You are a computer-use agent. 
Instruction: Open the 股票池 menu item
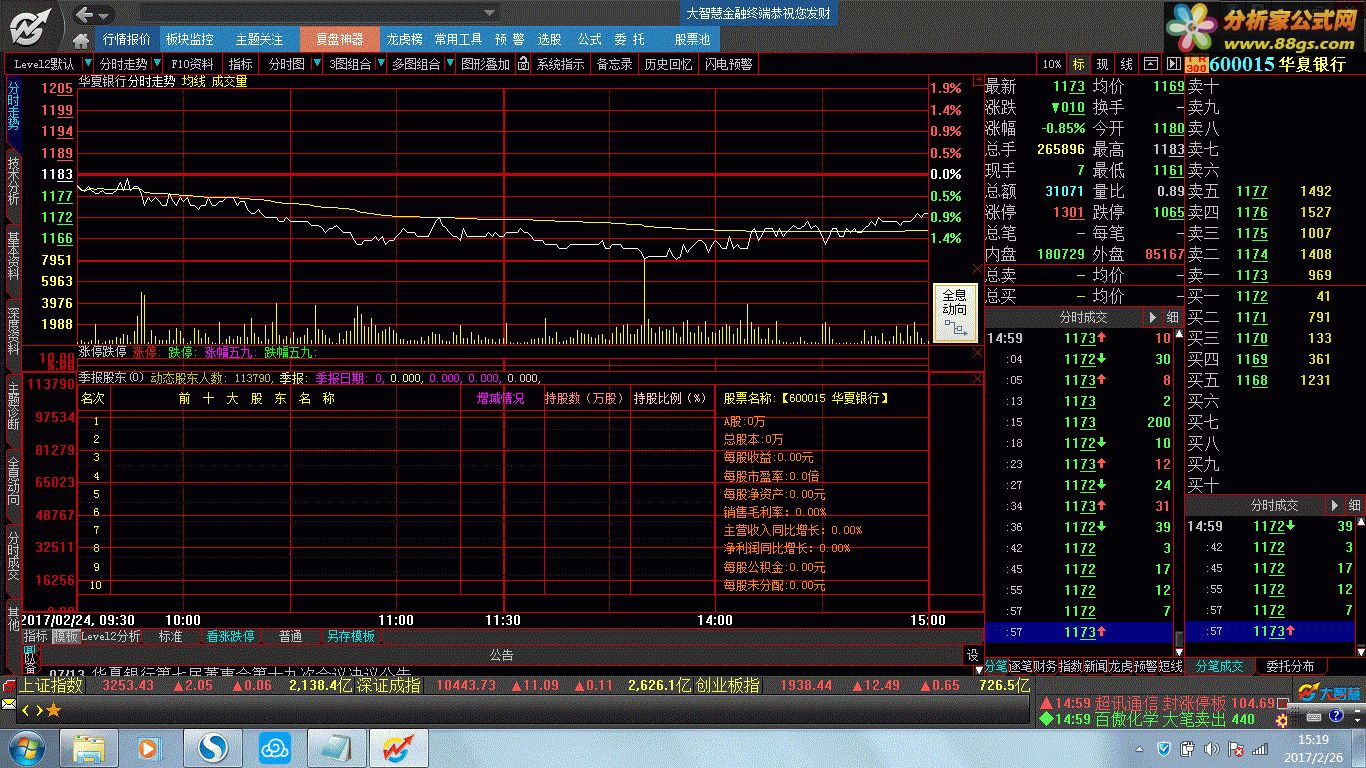(x=692, y=39)
